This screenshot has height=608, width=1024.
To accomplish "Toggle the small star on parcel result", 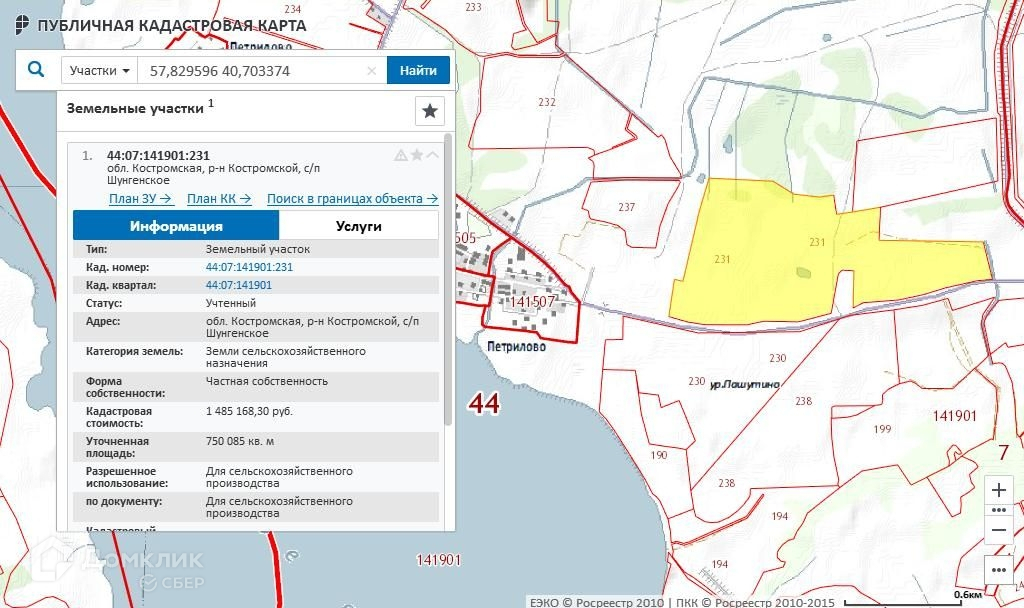I will [417, 155].
